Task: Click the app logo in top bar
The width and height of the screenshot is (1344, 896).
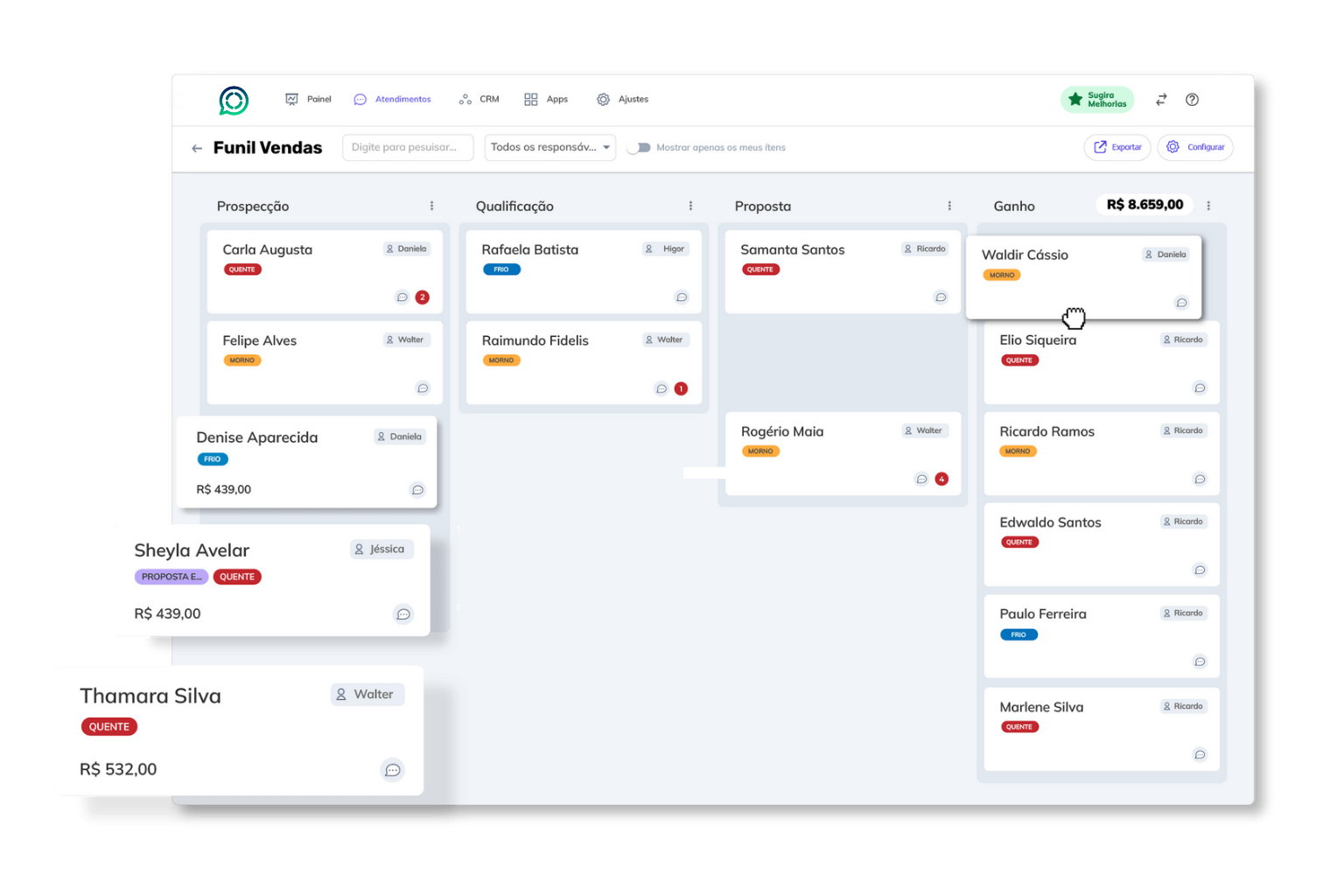Action: coord(234,101)
